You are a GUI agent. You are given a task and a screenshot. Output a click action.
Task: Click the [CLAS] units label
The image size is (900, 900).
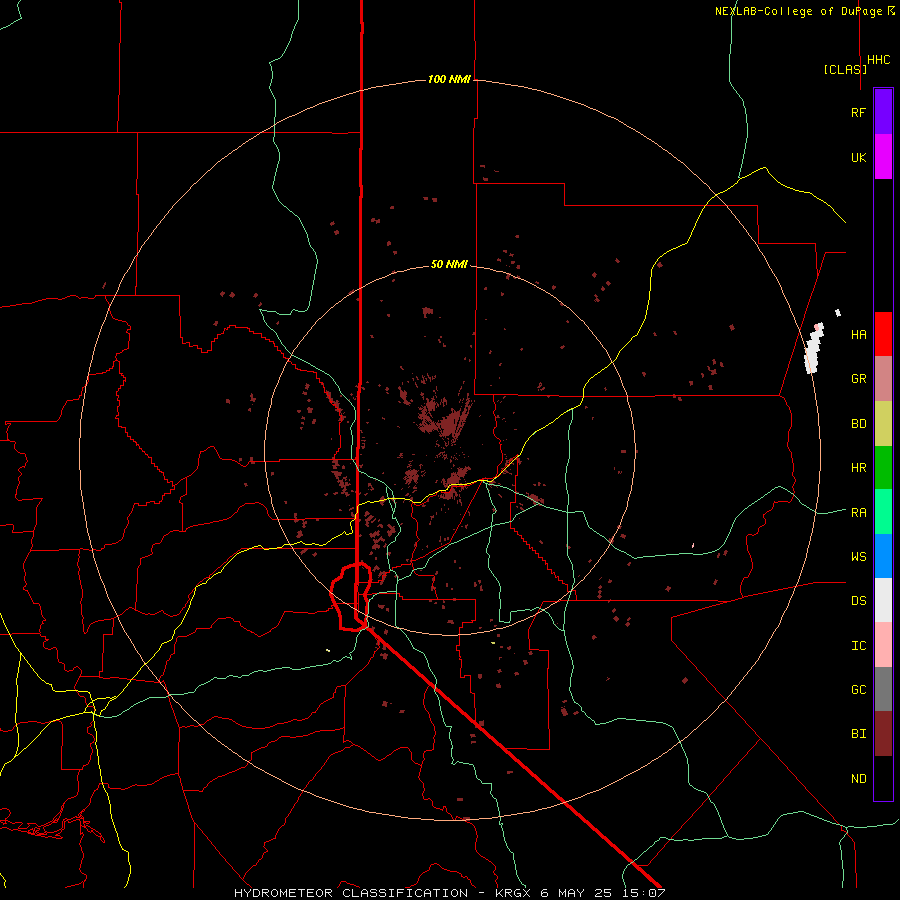(x=845, y=69)
